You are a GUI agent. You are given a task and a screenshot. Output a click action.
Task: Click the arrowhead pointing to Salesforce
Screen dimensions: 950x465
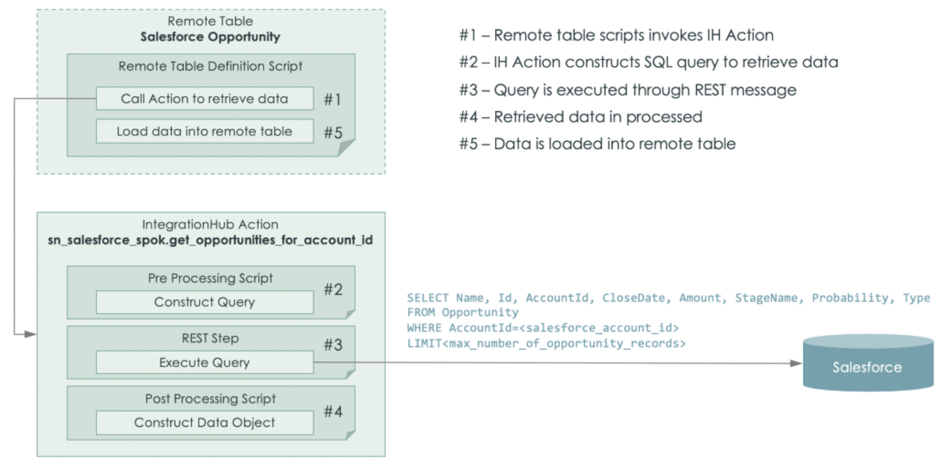click(795, 363)
